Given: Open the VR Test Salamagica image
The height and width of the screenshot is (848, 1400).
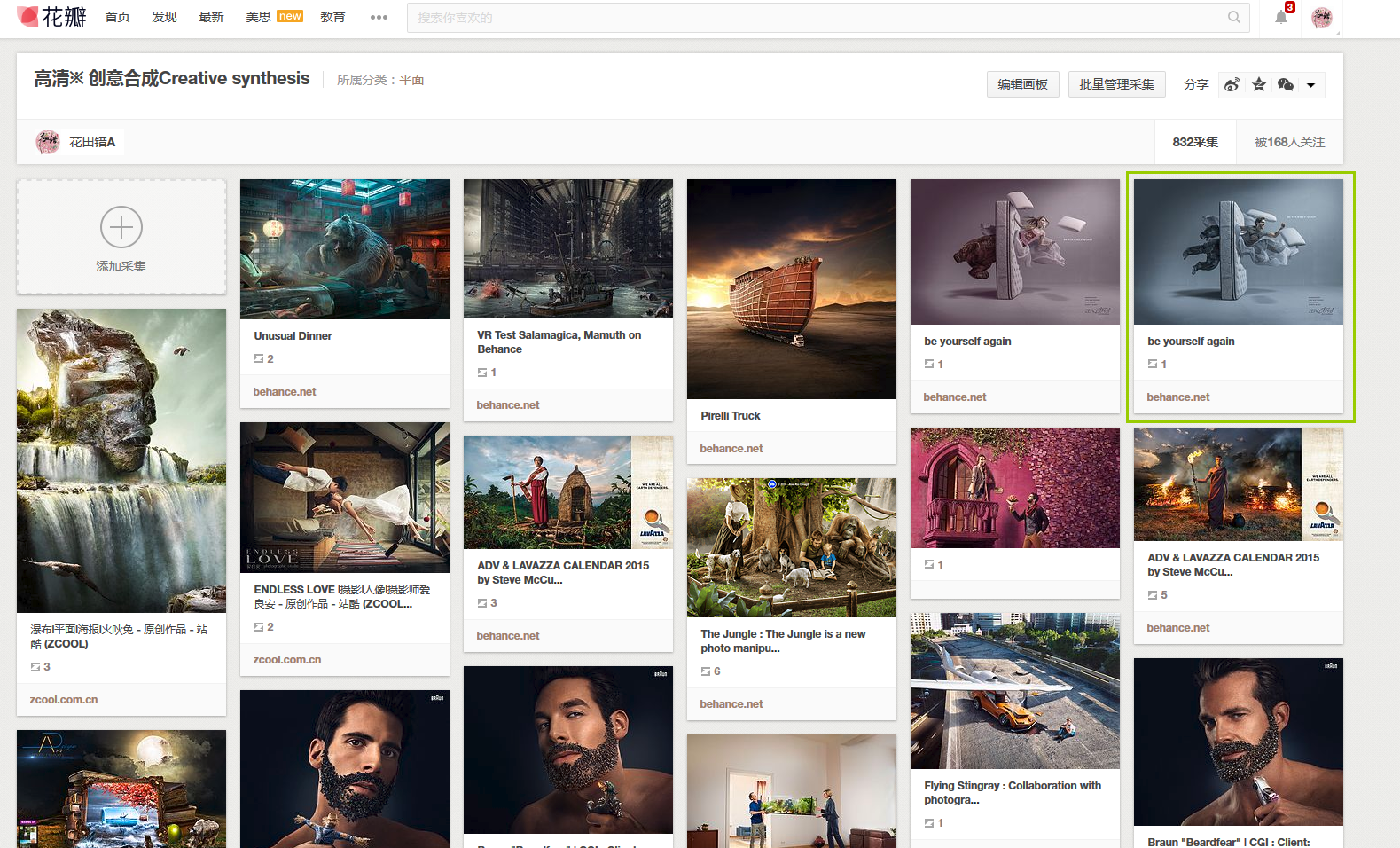Looking at the screenshot, I should [568, 249].
